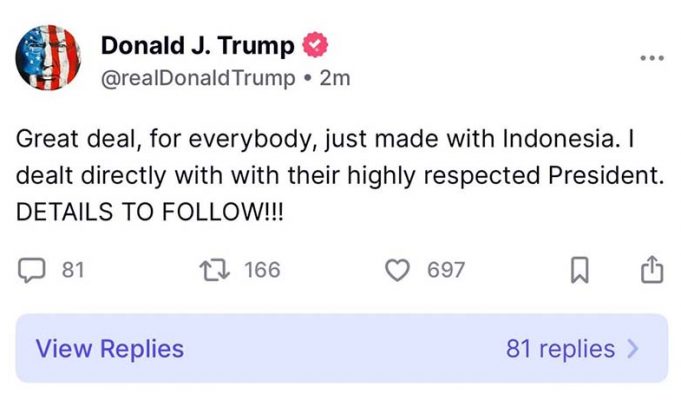This screenshot has height=400, width=681.
Task: Click the 2m timestamp
Action: pos(335,77)
